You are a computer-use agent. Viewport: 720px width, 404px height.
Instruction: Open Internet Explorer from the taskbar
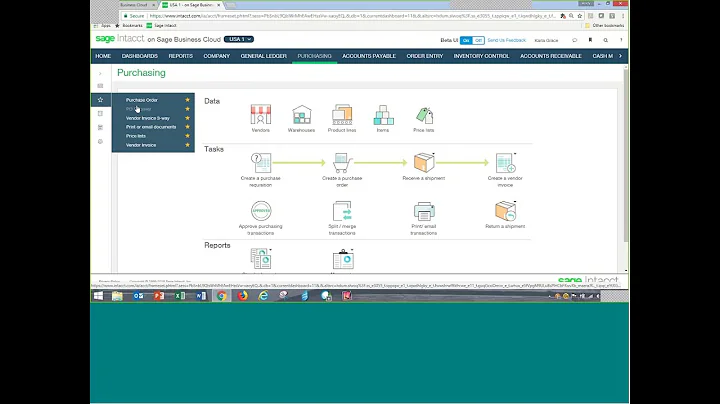pos(263,296)
